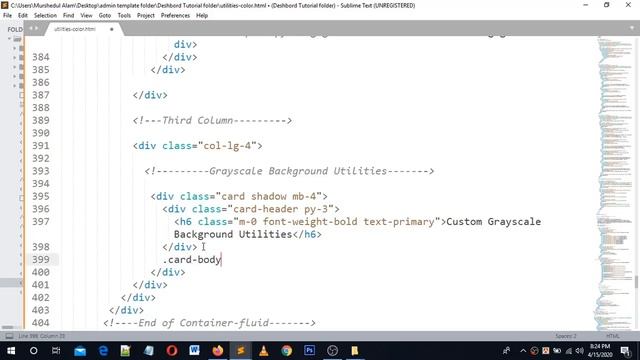Viewport: 640px width, 360px height.
Task: Open Cortana search circle
Action: tap(33, 351)
